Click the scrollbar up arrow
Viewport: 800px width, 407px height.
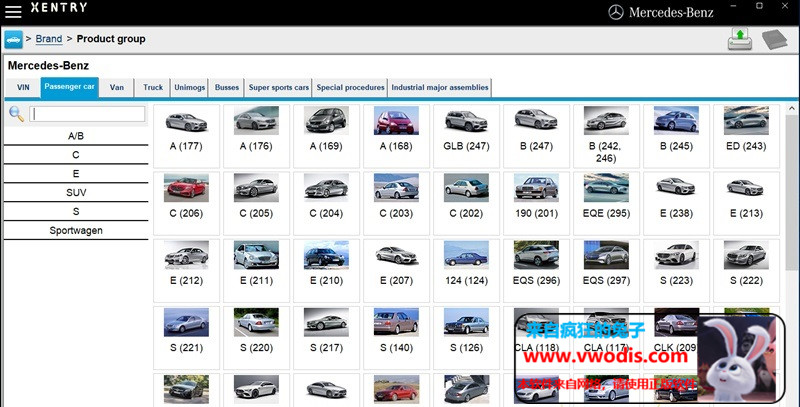[x=792, y=109]
